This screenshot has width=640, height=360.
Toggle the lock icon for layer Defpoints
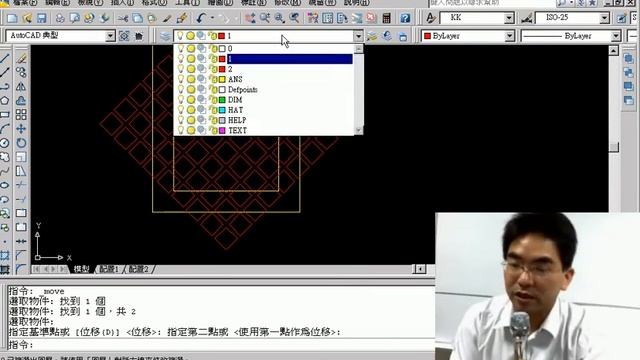click(213, 89)
